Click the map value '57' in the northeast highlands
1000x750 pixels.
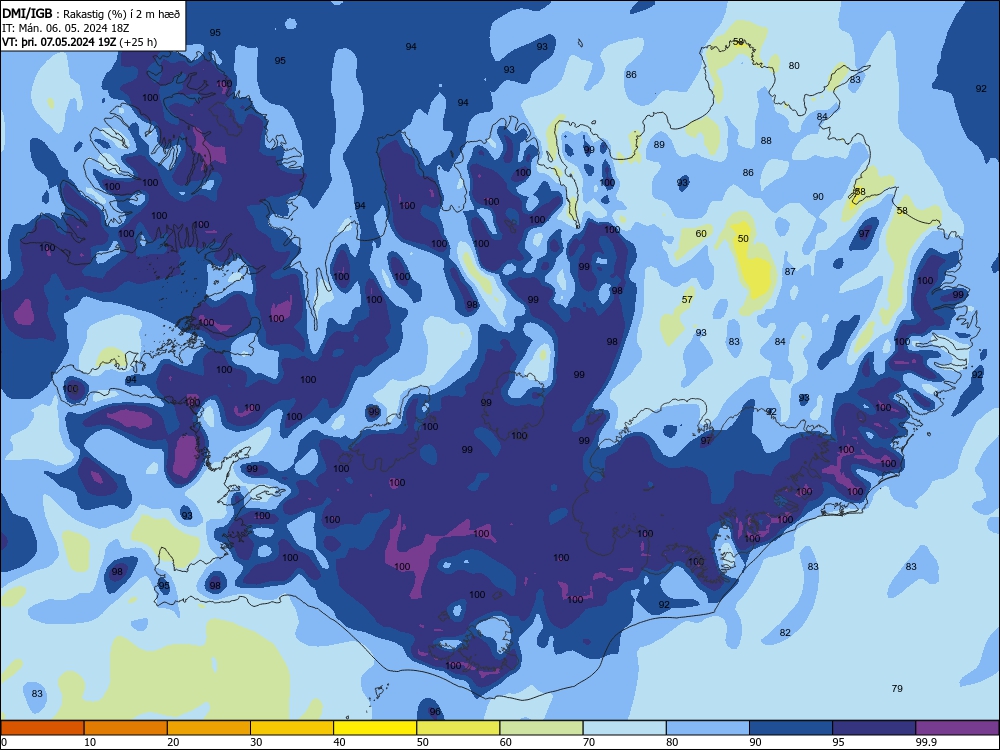click(687, 299)
